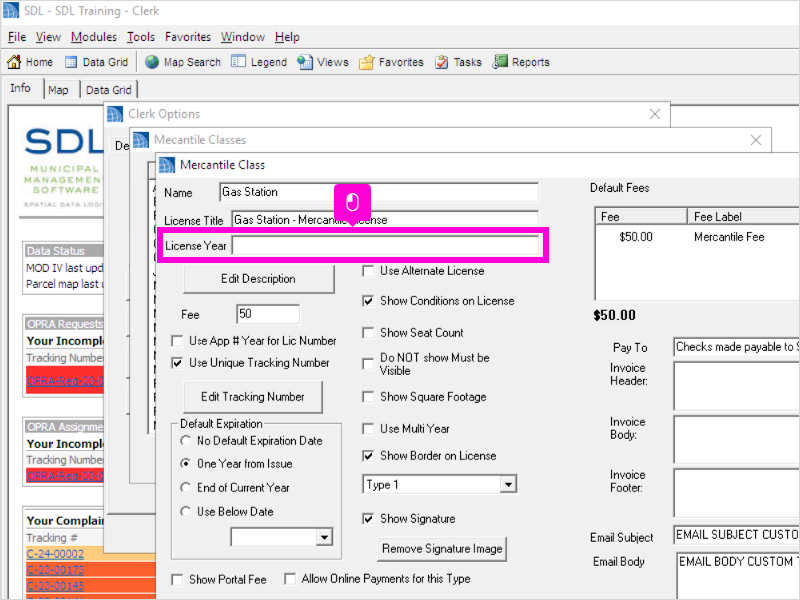Enable Show Seat Count checkbox

pyautogui.click(x=368, y=333)
